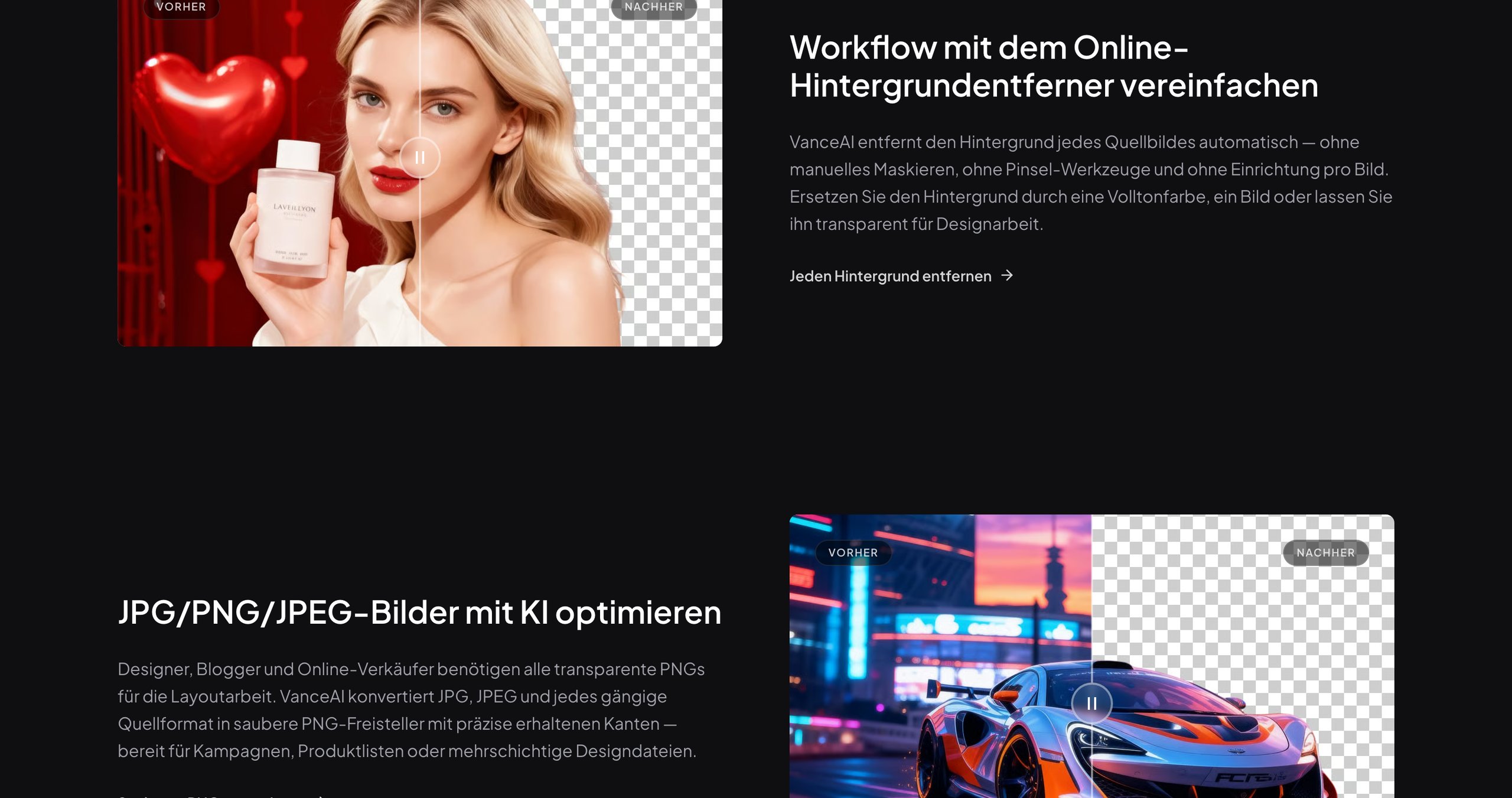Click the paragraph starting 'VanceAI entfernt den Hintergrund'
This screenshot has width=1512, height=798.
1091,183
